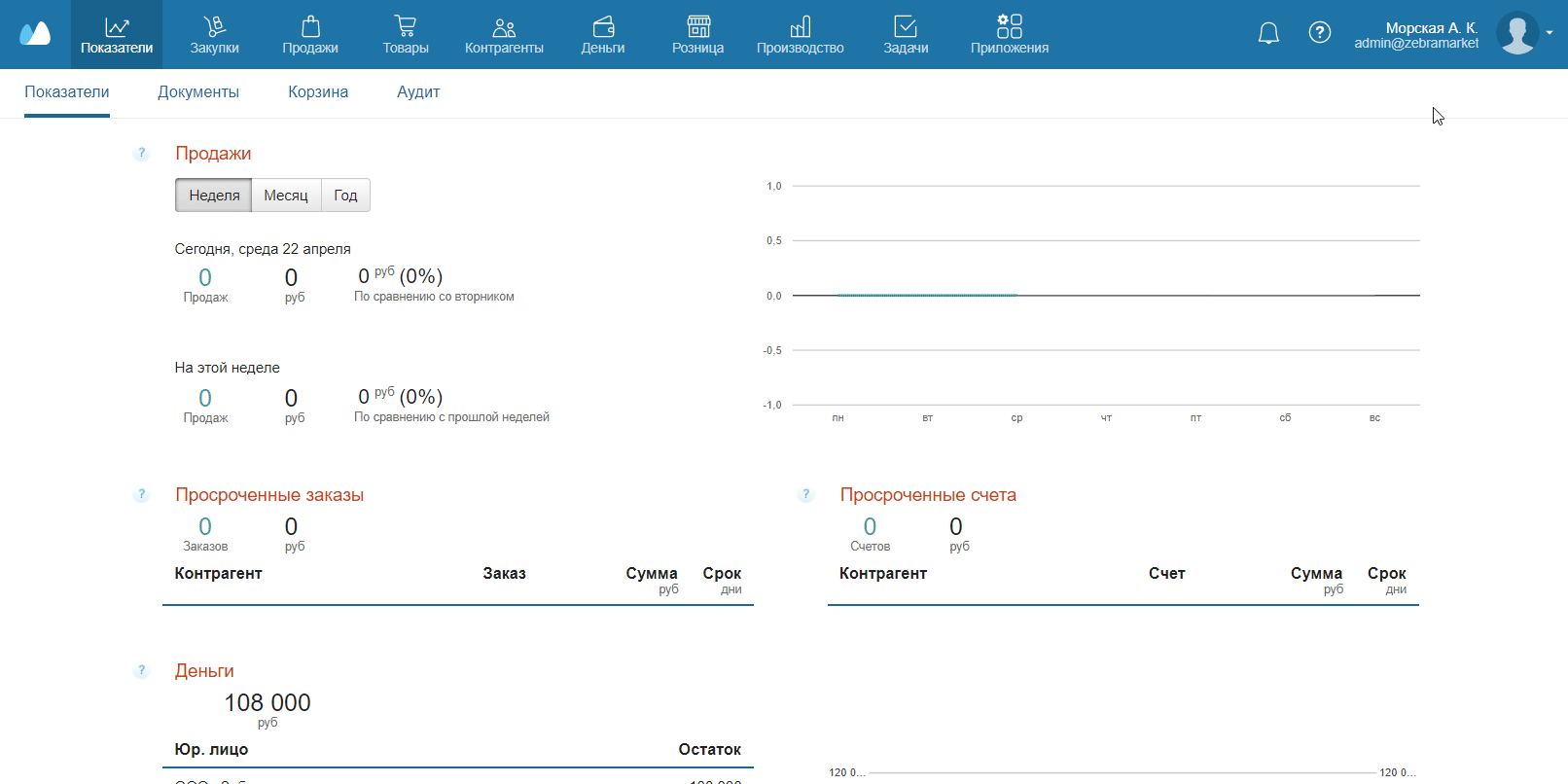Show notifications via bell icon
Viewport: 1568px width, 784px height.
(x=1268, y=34)
